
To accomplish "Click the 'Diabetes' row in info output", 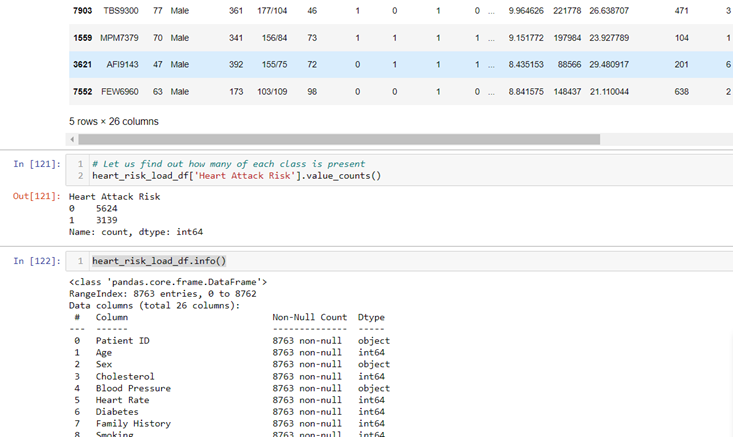I will tap(229, 411).
